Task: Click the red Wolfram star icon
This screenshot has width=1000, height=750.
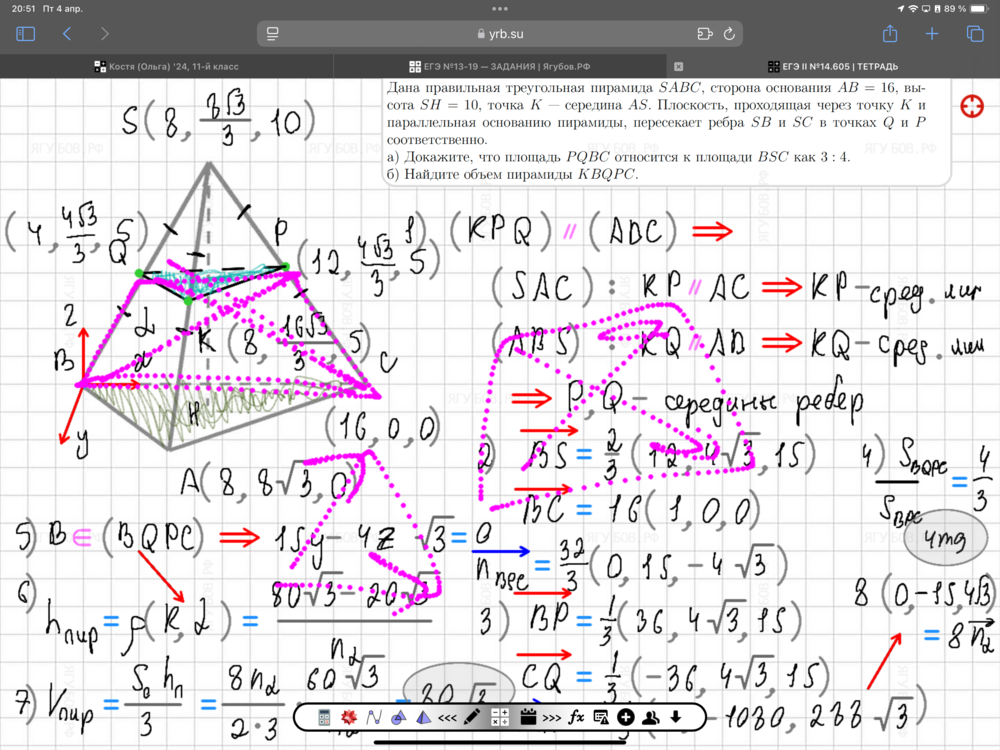Action: (x=349, y=717)
